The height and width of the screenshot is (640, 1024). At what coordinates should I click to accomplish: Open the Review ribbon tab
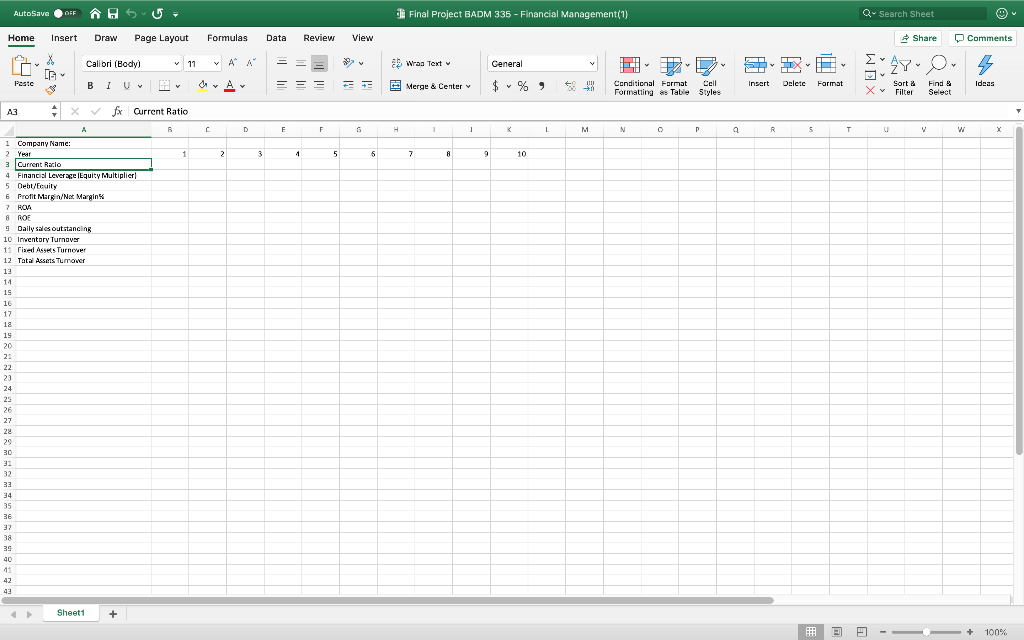tap(319, 38)
